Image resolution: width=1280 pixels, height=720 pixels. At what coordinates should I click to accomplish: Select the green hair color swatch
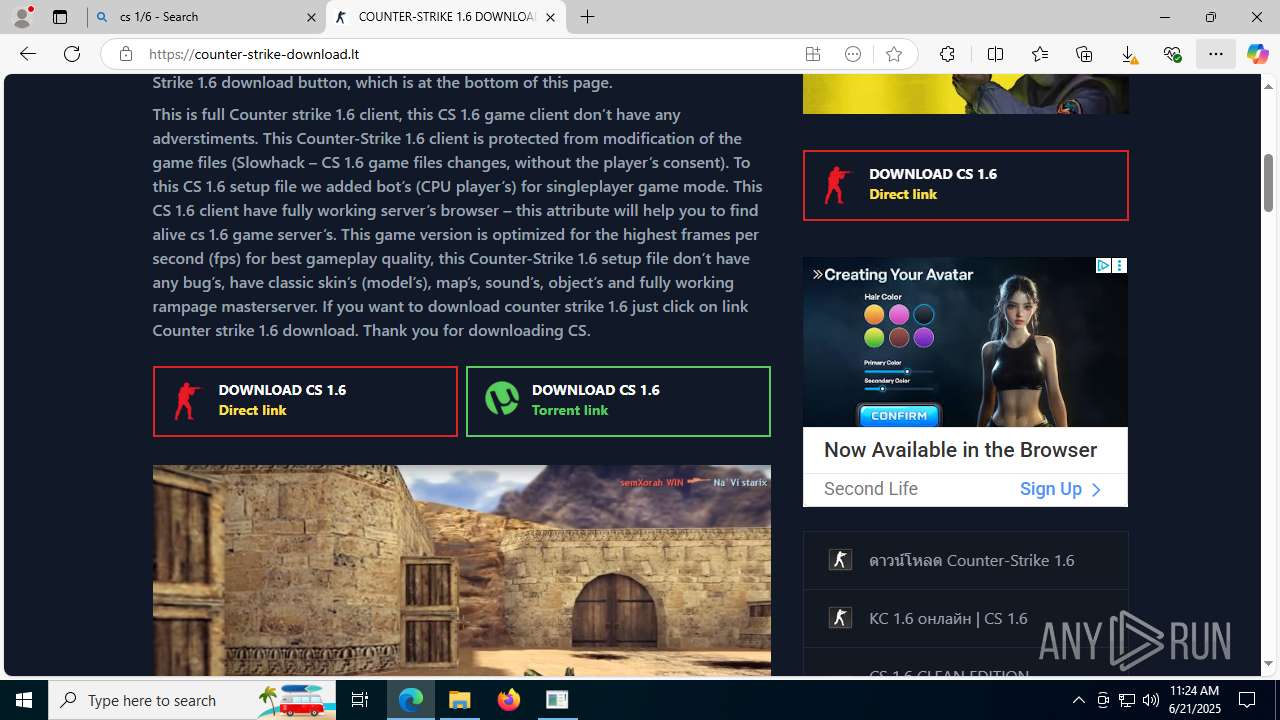[875, 337]
